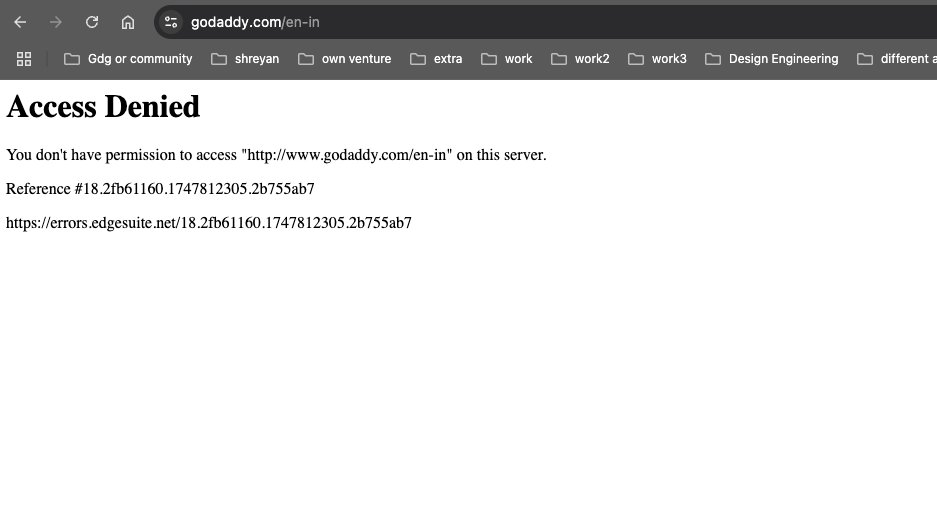The image size is (937, 528).
Task: Click the errors.edgesuite.net URL text
Action: pyautogui.click(x=209, y=223)
